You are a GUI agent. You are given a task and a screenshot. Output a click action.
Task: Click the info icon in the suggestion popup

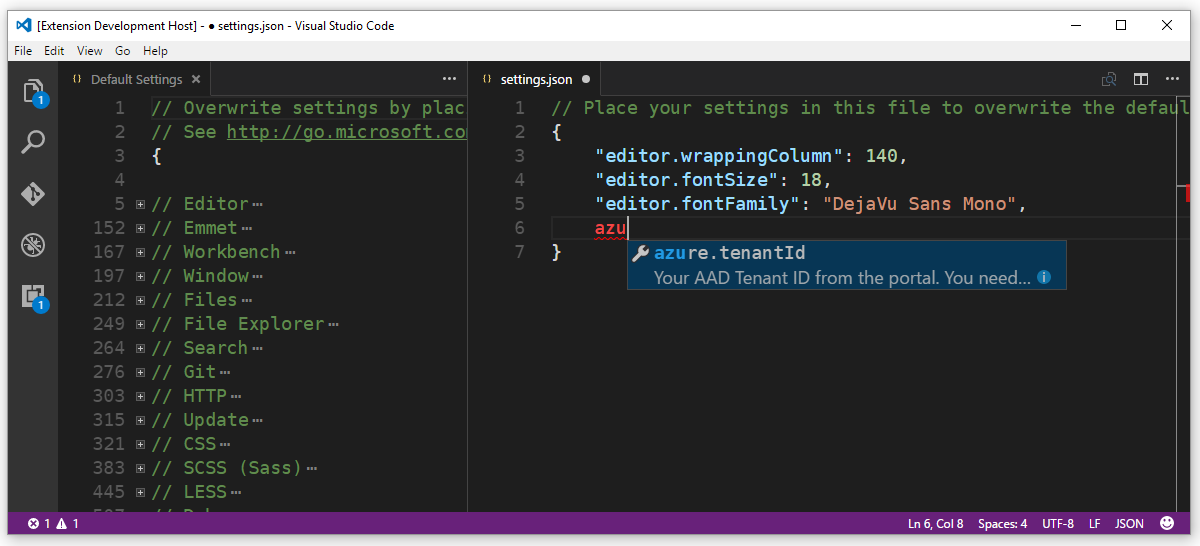tap(1044, 277)
